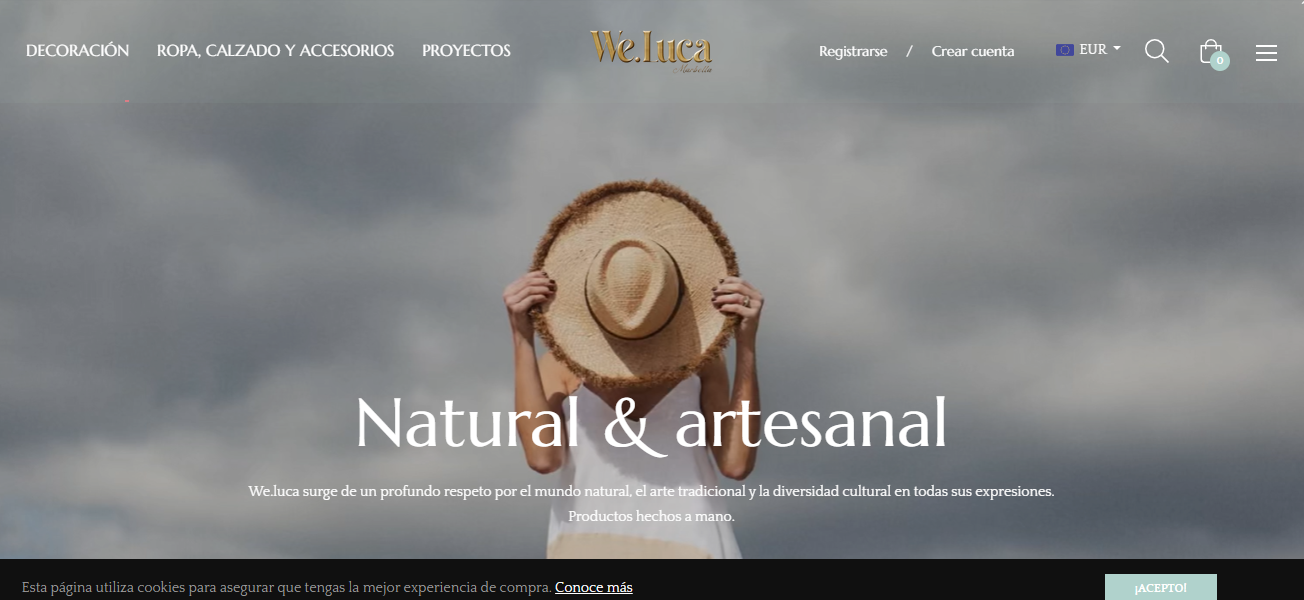Open the DECORACIÓN menu
This screenshot has height=600, width=1304.
click(78, 50)
